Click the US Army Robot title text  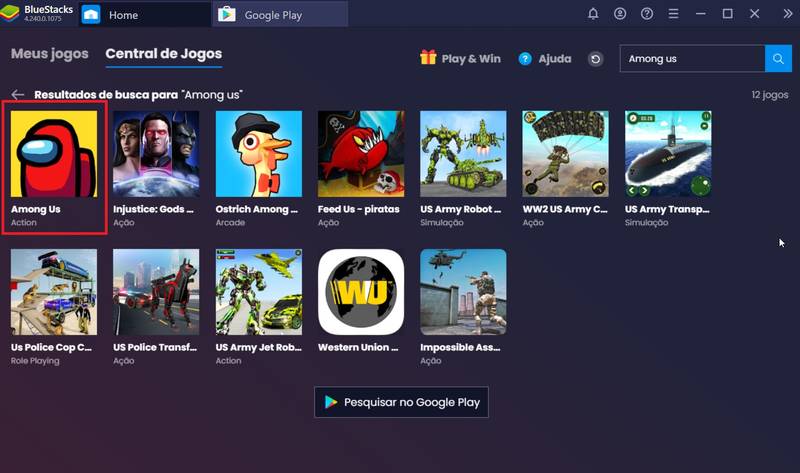click(x=461, y=209)
